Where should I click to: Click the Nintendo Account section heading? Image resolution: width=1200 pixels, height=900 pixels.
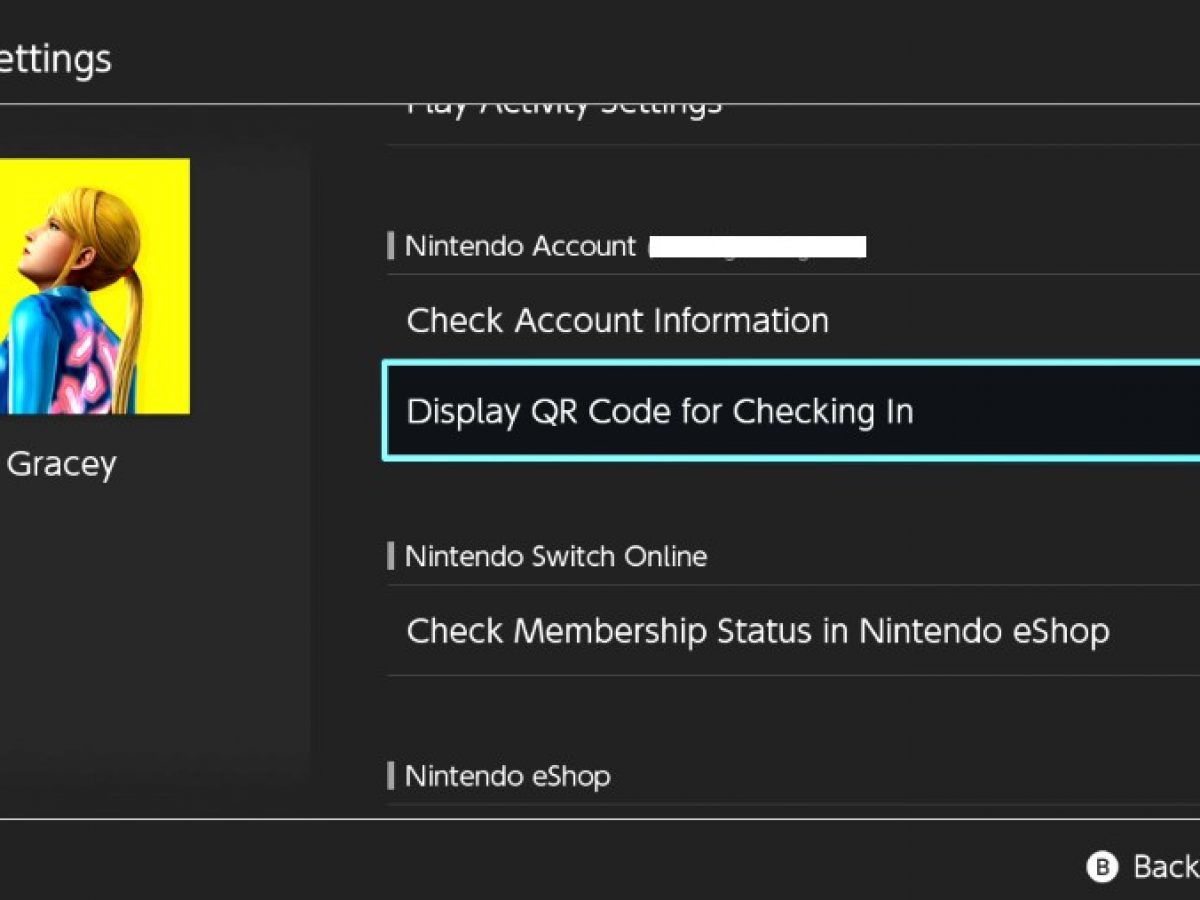[x=520, y=247]
